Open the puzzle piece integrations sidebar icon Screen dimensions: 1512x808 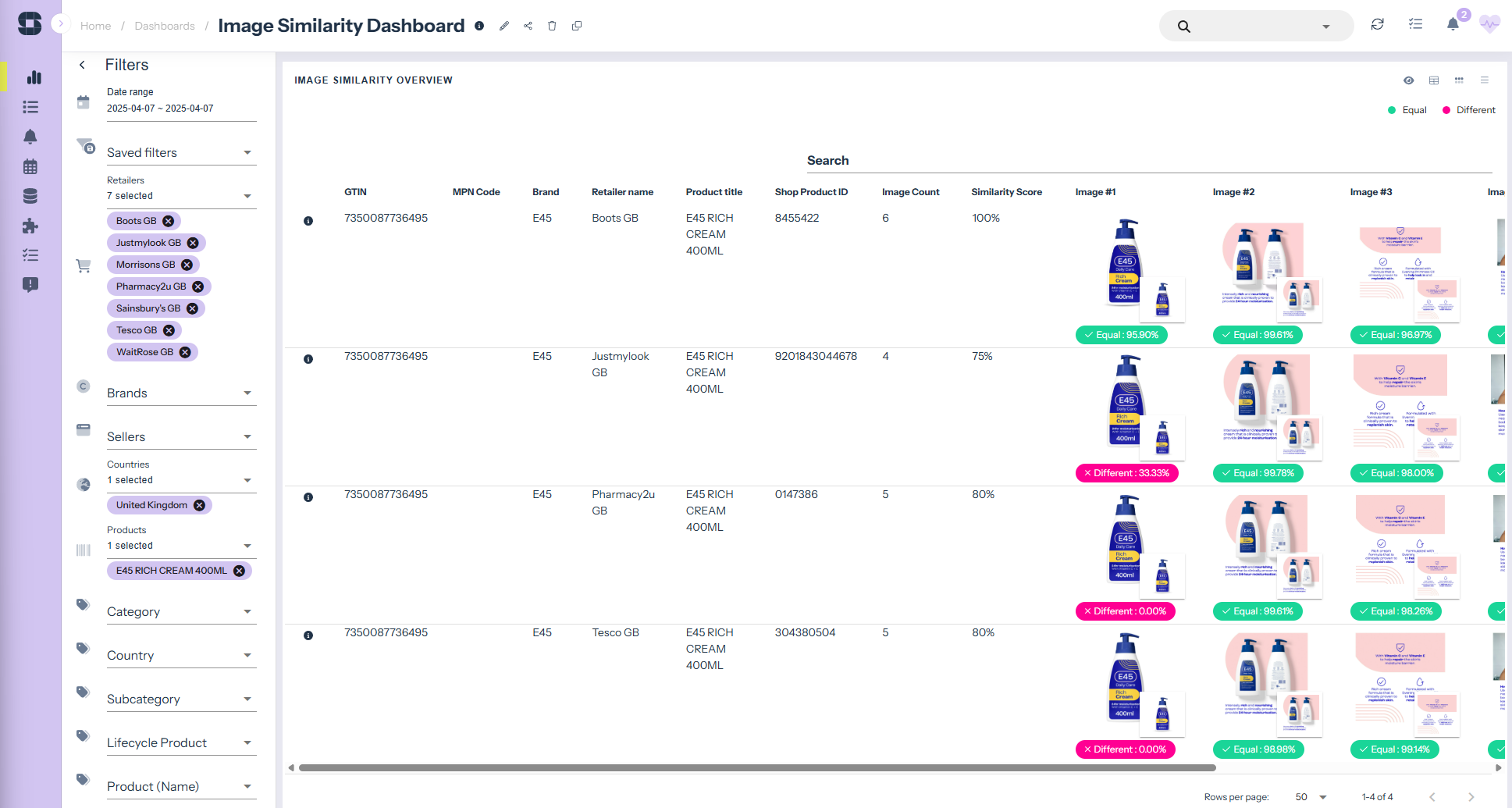point(30,226)
